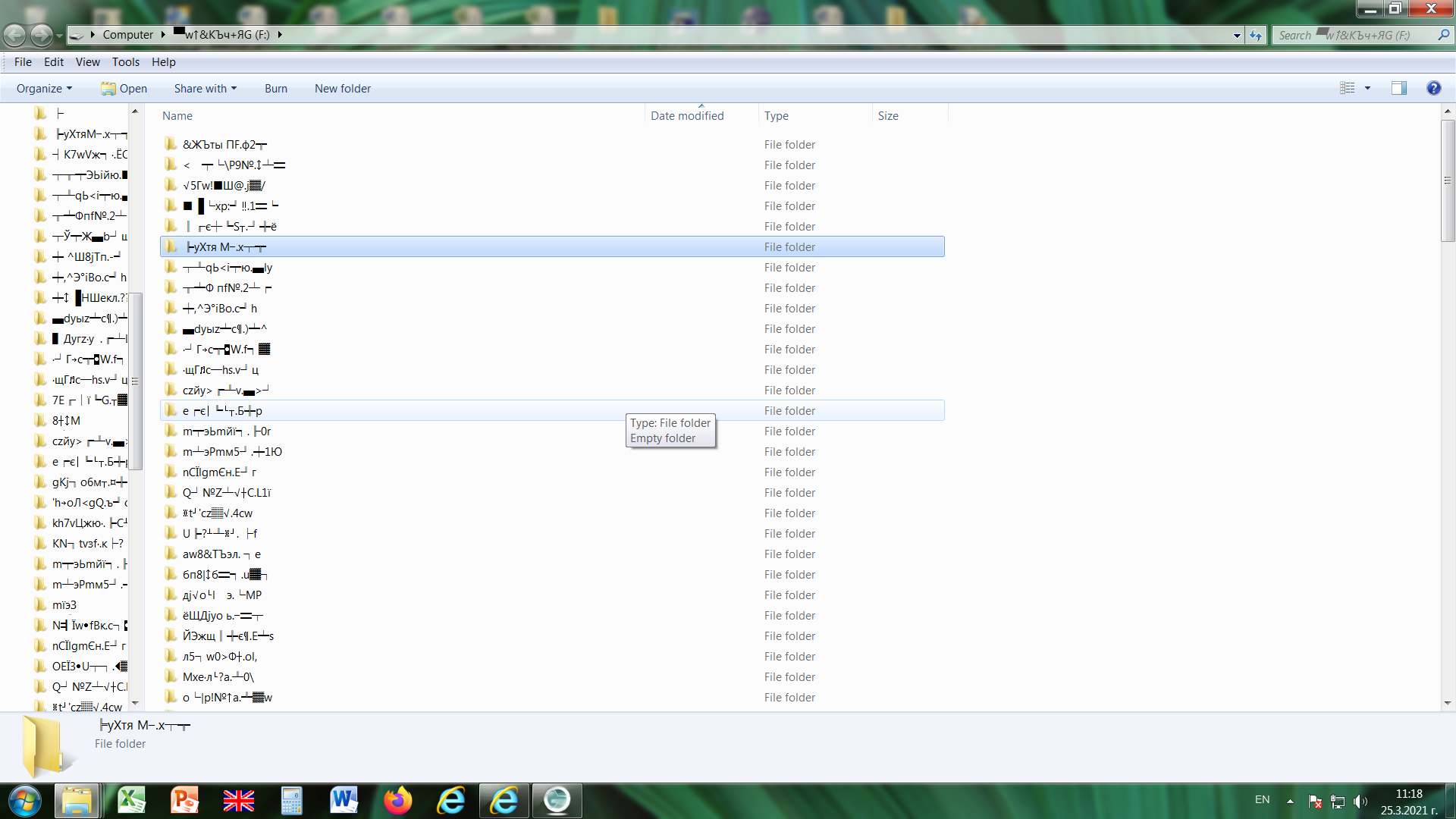Click the Back navigation arrow
The height and width of the screenshot is (819, 1456).
[14, 34]
